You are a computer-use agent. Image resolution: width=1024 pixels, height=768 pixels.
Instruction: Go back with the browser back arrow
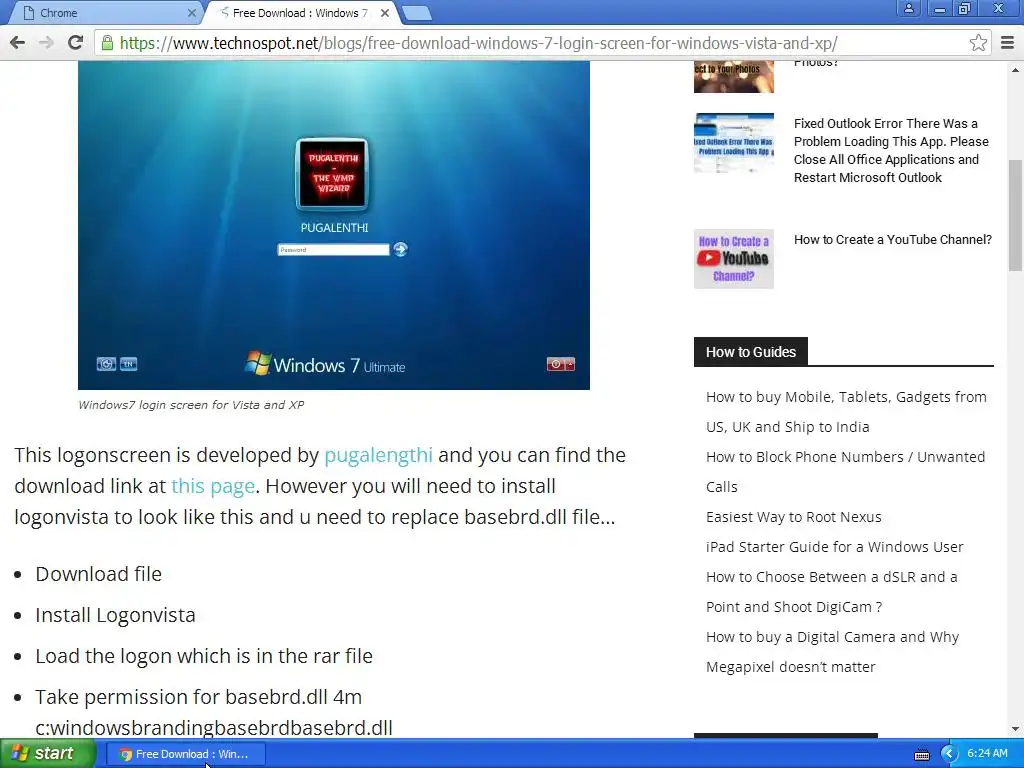point(18,43)
